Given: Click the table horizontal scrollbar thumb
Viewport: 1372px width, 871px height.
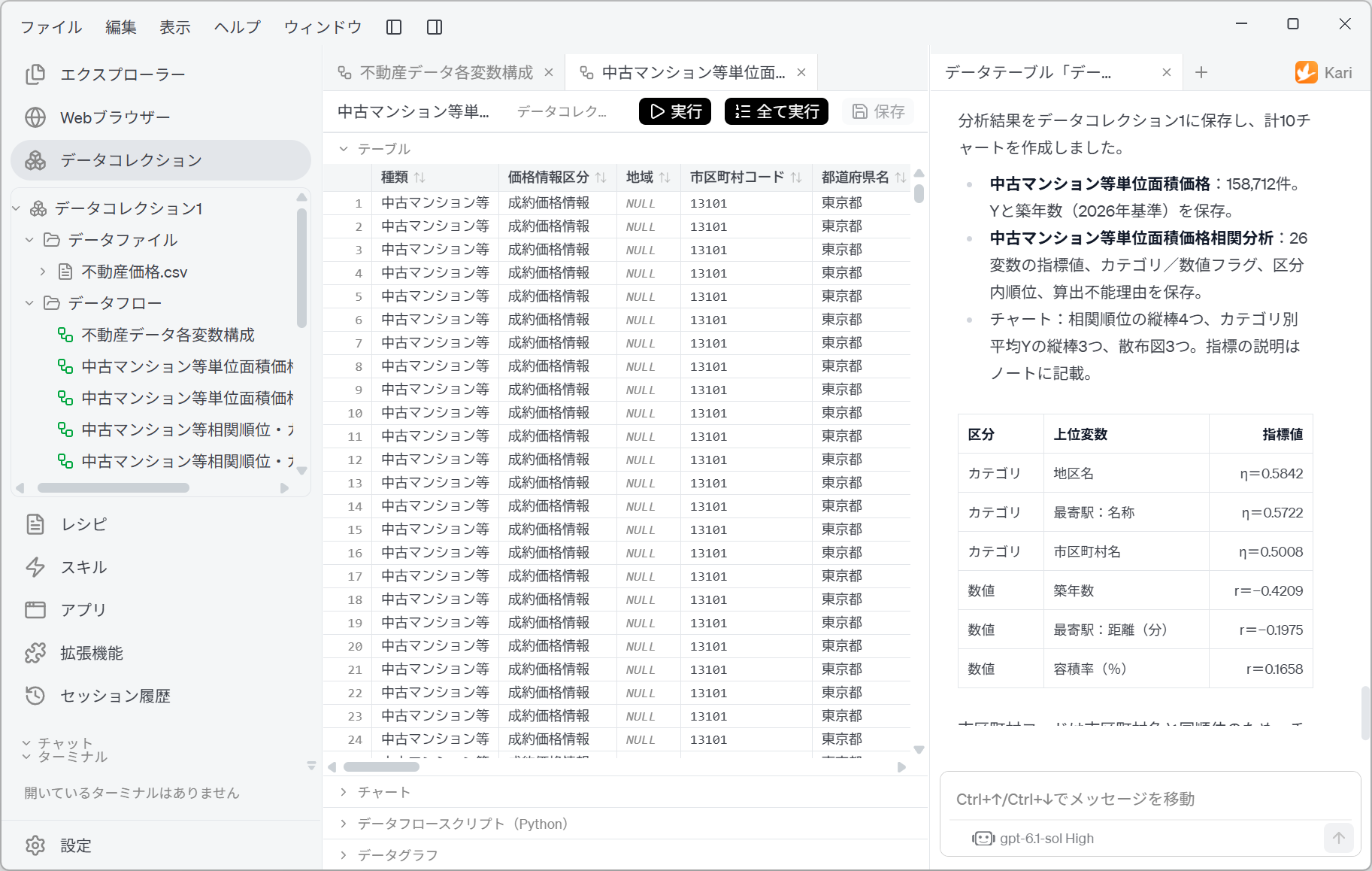Looking at the screenshot, I should [x=381, y=767].
